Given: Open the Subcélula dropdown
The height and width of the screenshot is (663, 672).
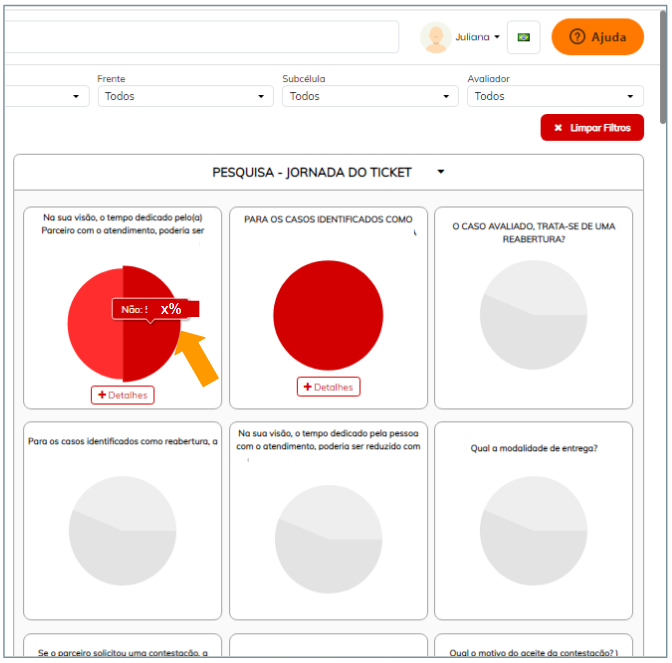Looking at the screenshot, I should (370, 96).
